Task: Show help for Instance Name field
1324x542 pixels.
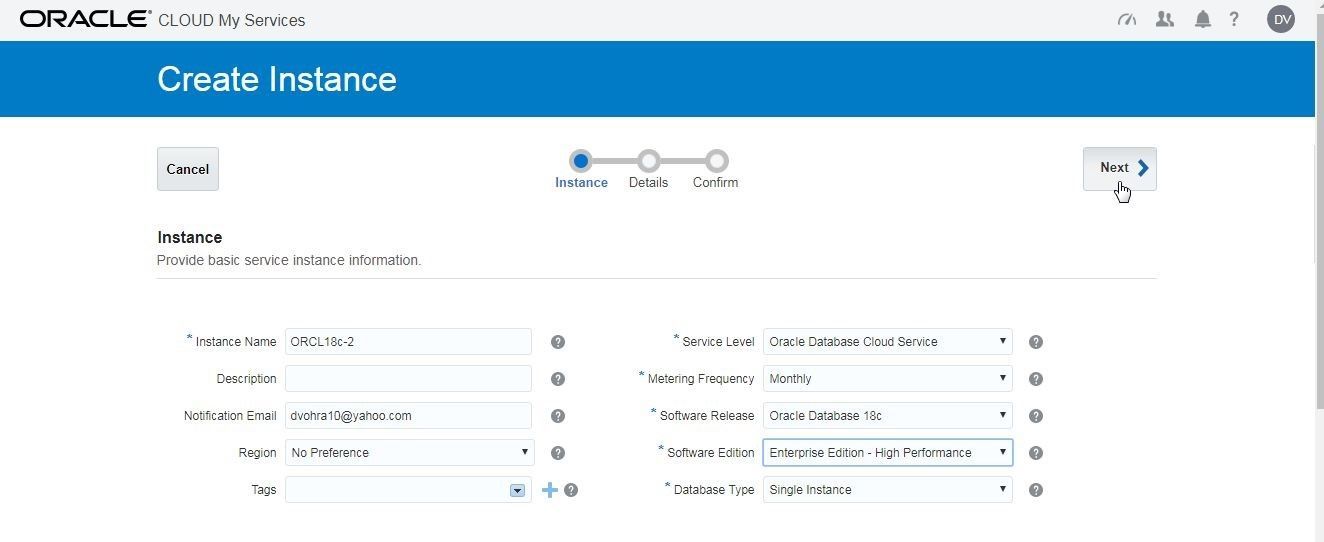Action: coord(558,342)
